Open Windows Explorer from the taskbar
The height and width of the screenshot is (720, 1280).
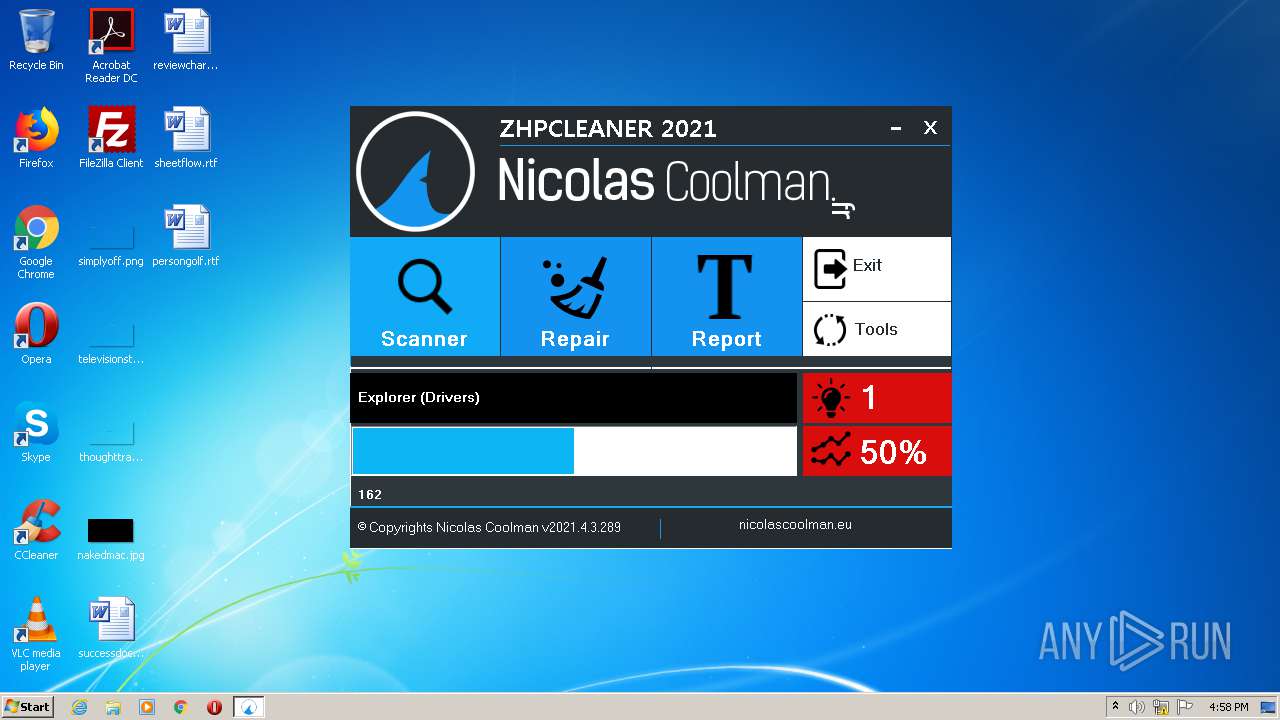pyautogui.click(x=113, y=707)
